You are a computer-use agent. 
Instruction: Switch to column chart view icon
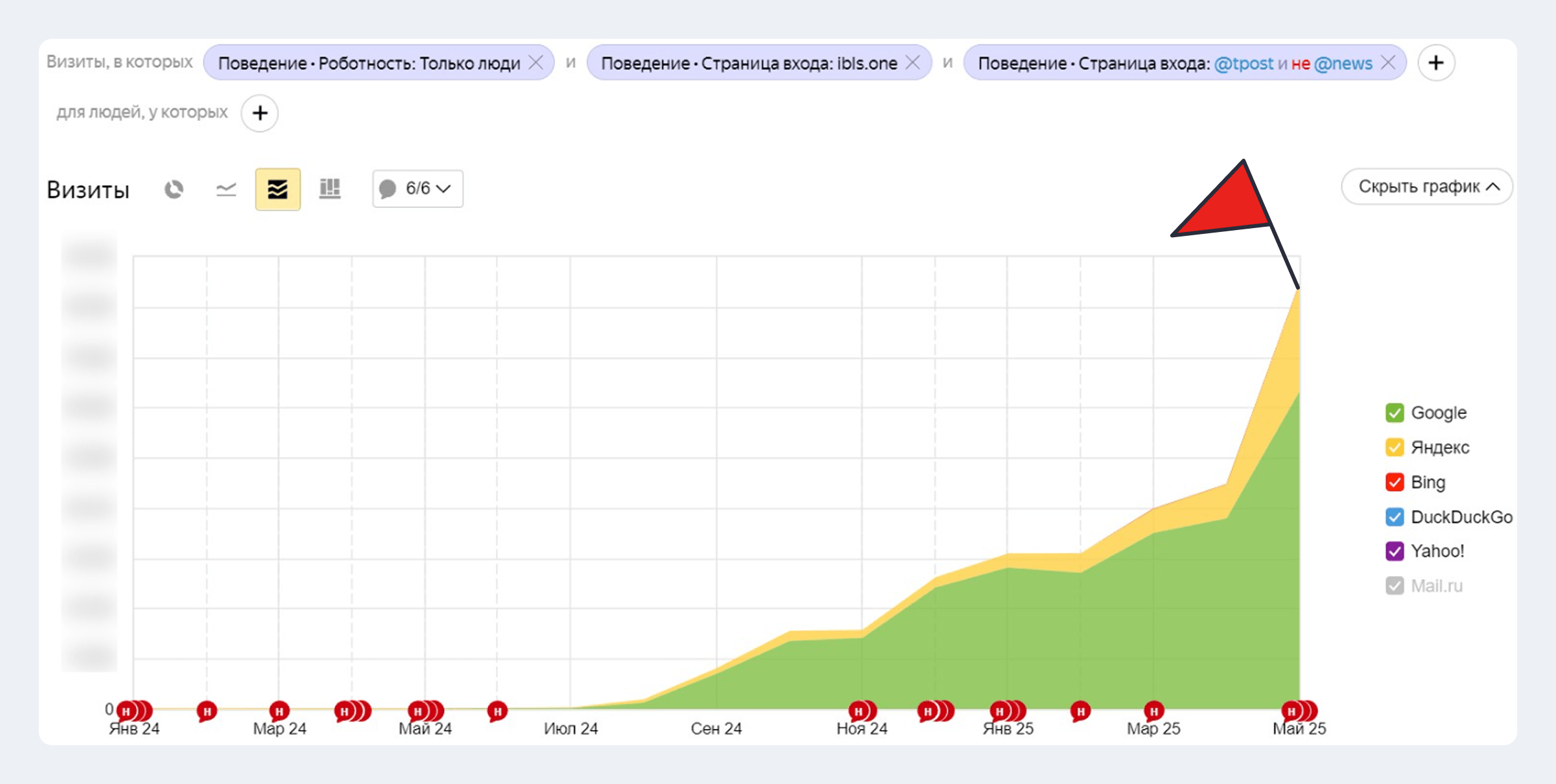click(x=330, y=189)
